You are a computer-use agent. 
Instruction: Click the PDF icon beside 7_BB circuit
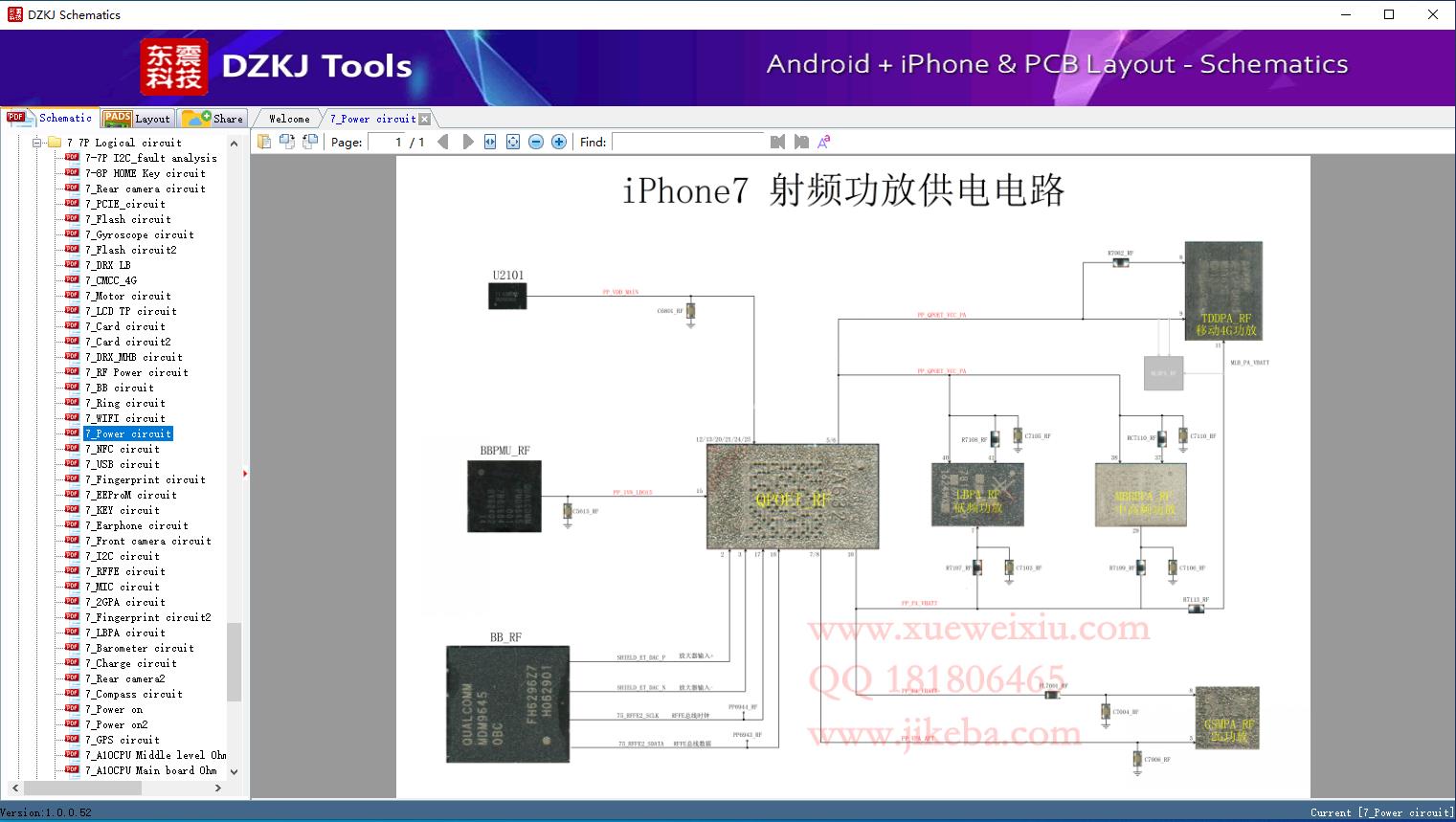click(x=72, y=388)
